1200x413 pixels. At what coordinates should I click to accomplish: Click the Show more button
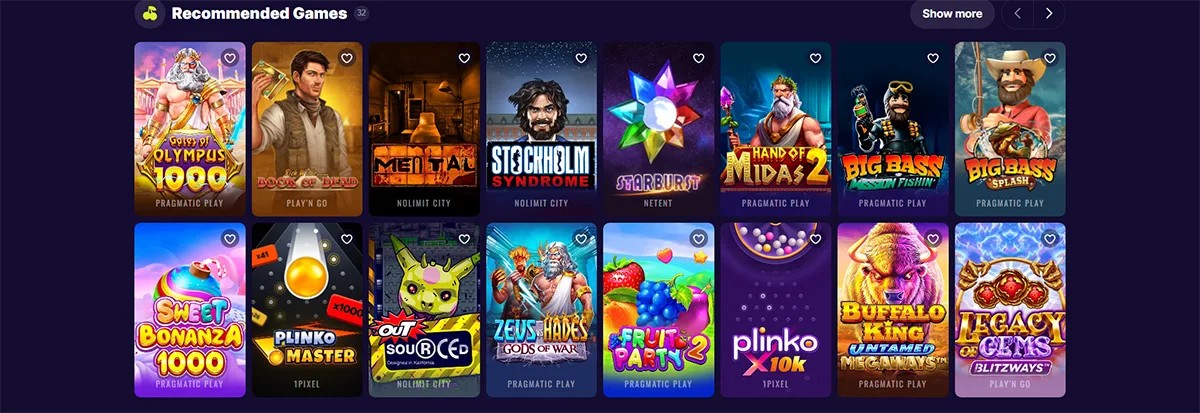952,14
